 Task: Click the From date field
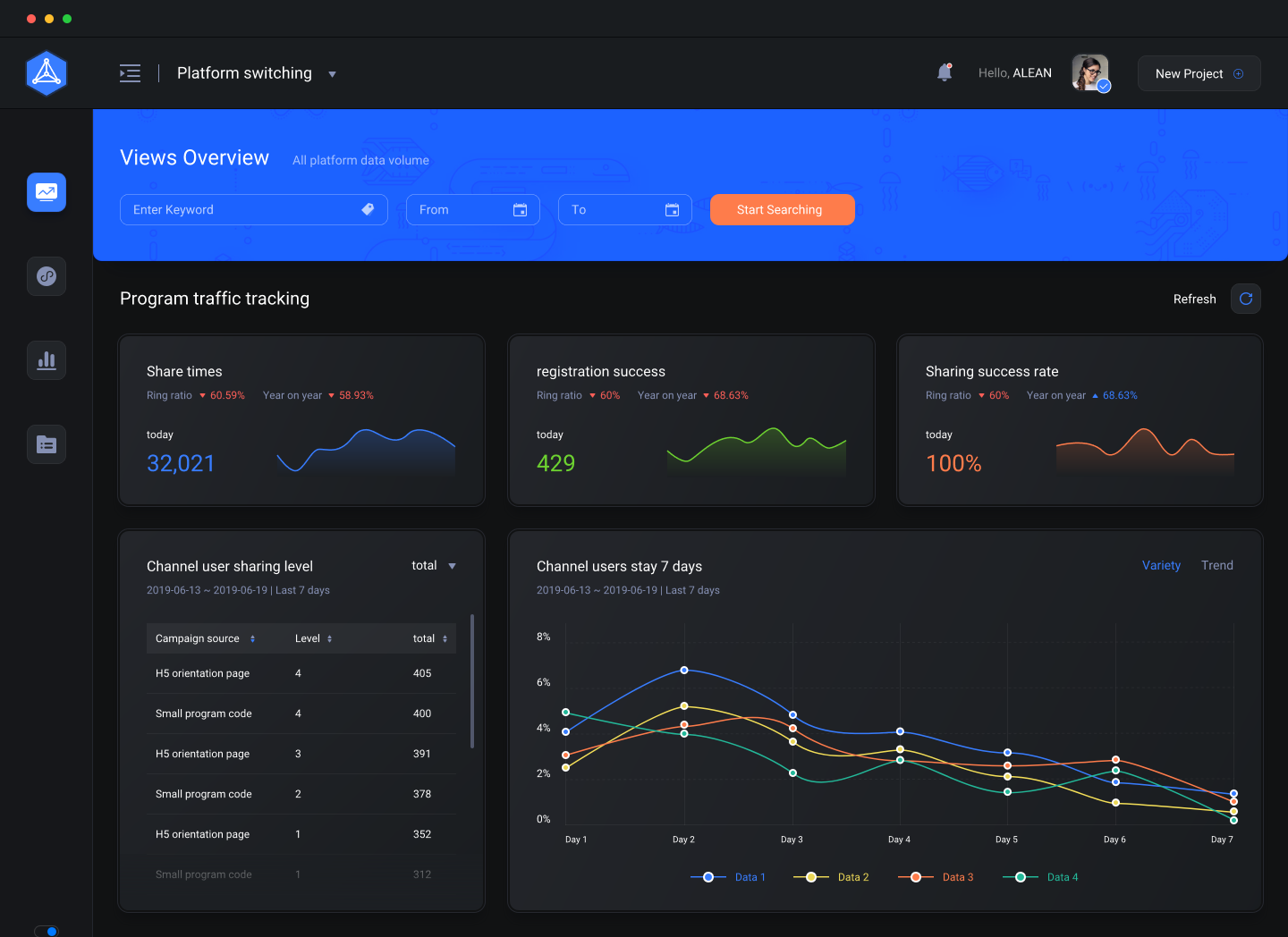[473, 209]
